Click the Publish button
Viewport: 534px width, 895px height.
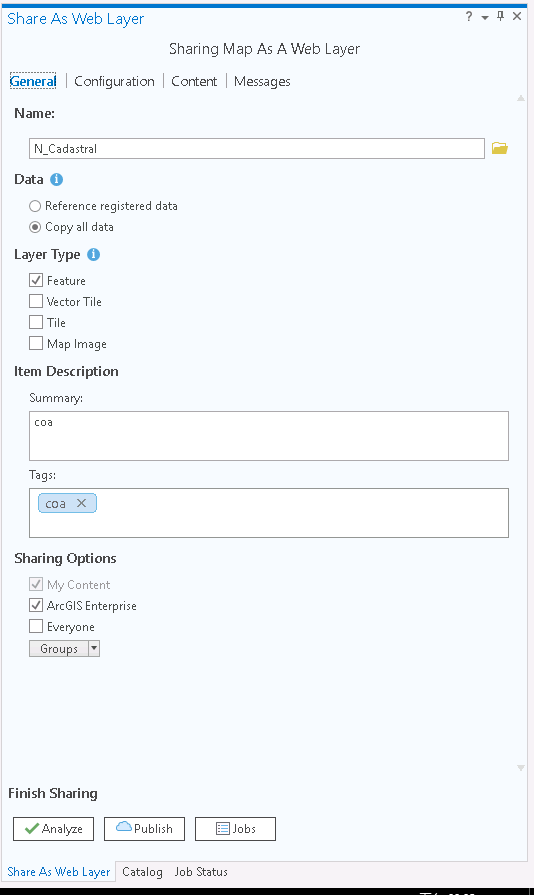click(x=144, y=829)
